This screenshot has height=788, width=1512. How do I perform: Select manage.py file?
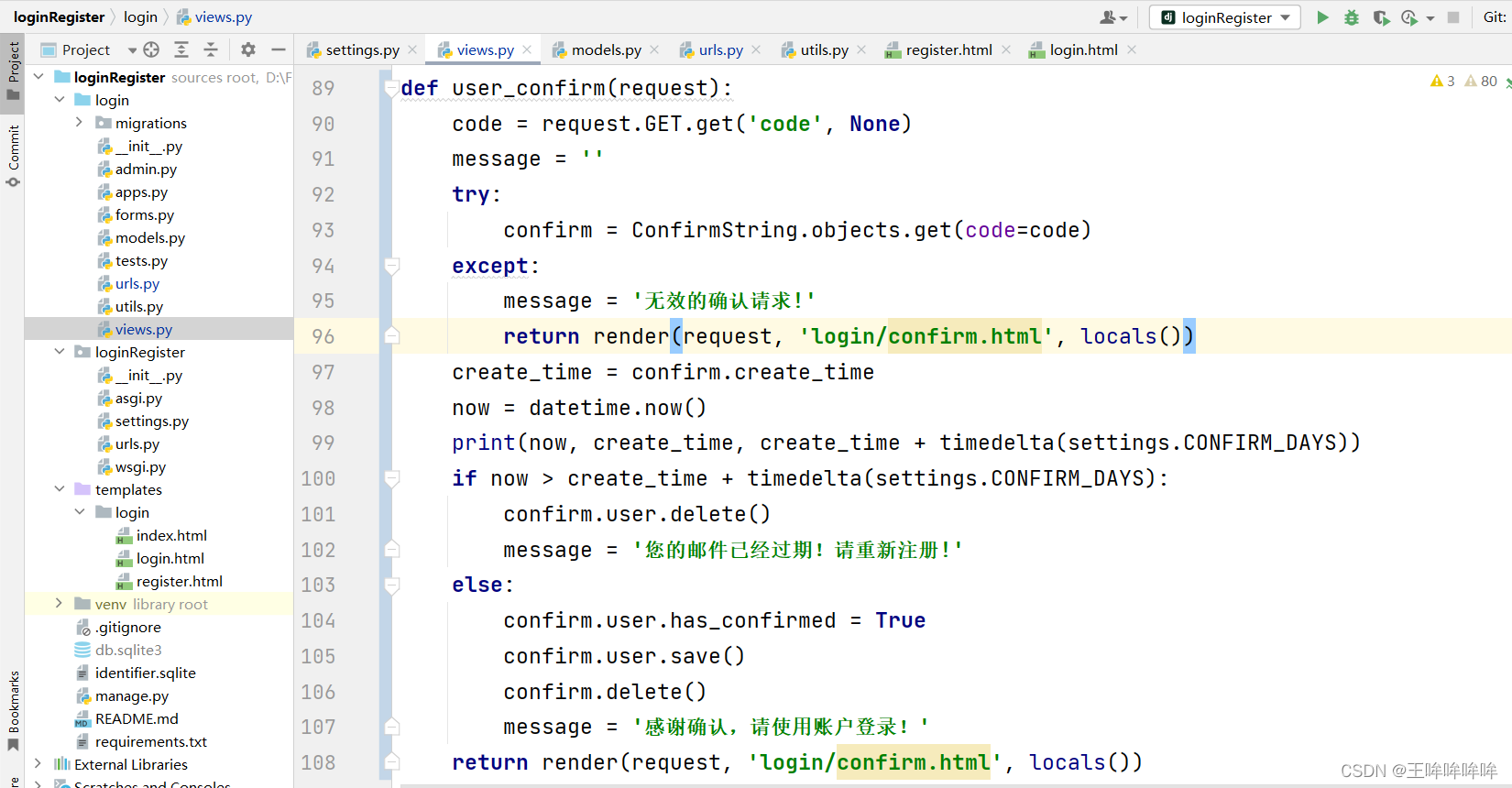[132, 695]
